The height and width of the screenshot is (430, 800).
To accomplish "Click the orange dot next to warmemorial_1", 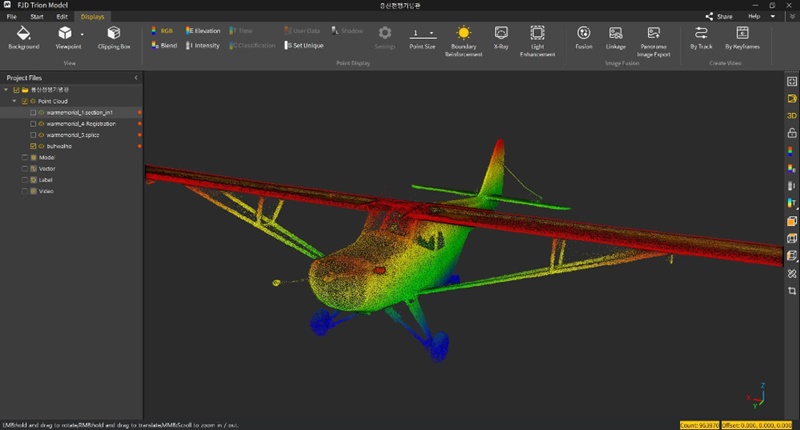I will click(x=139, y=112).
